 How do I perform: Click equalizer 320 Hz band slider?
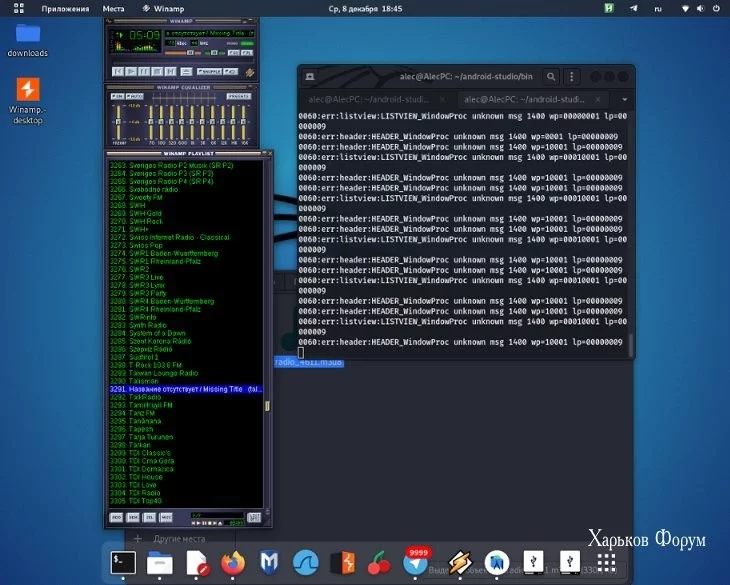pos(171,122)
